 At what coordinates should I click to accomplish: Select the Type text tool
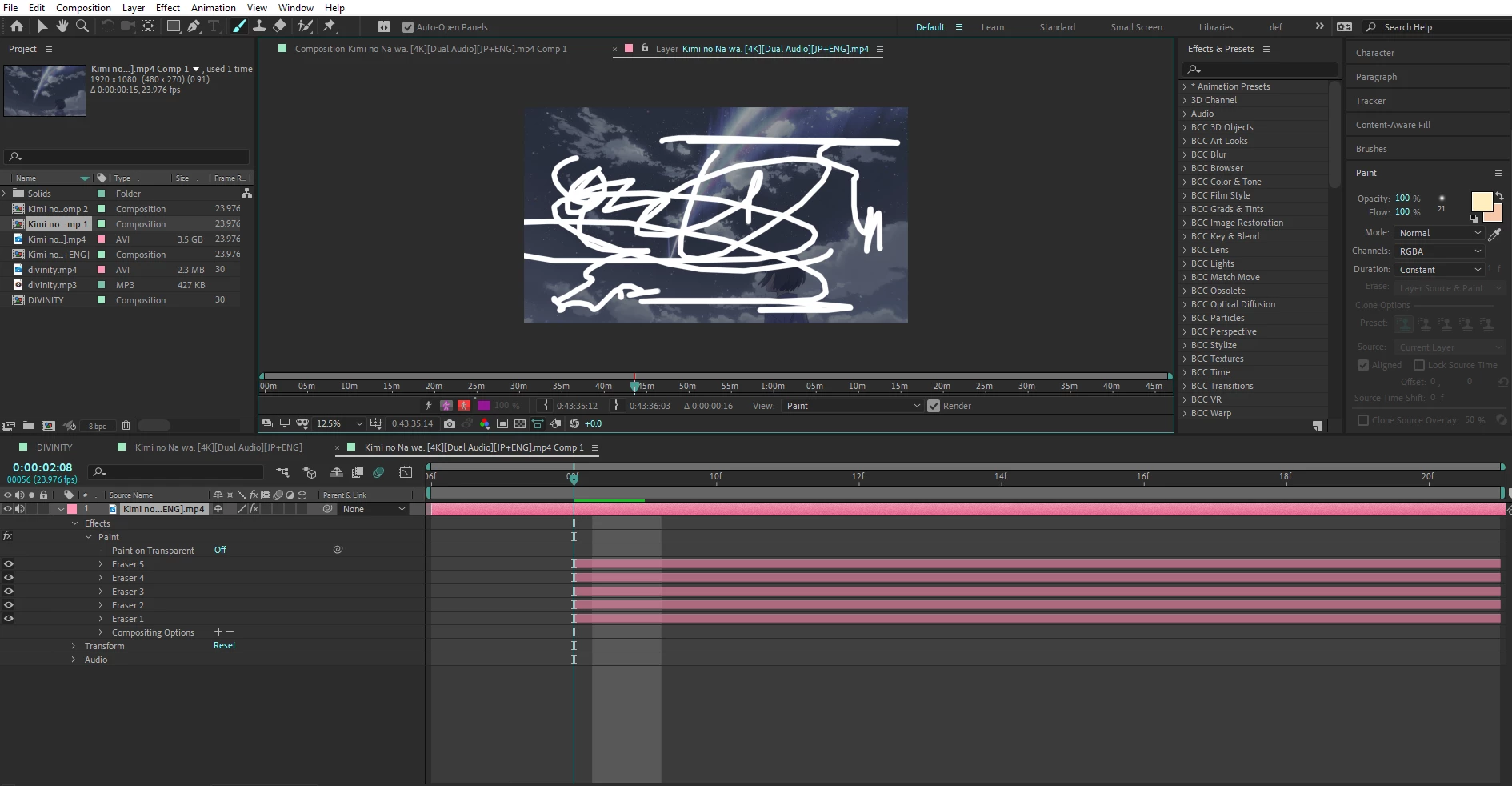tap(214, 26)
